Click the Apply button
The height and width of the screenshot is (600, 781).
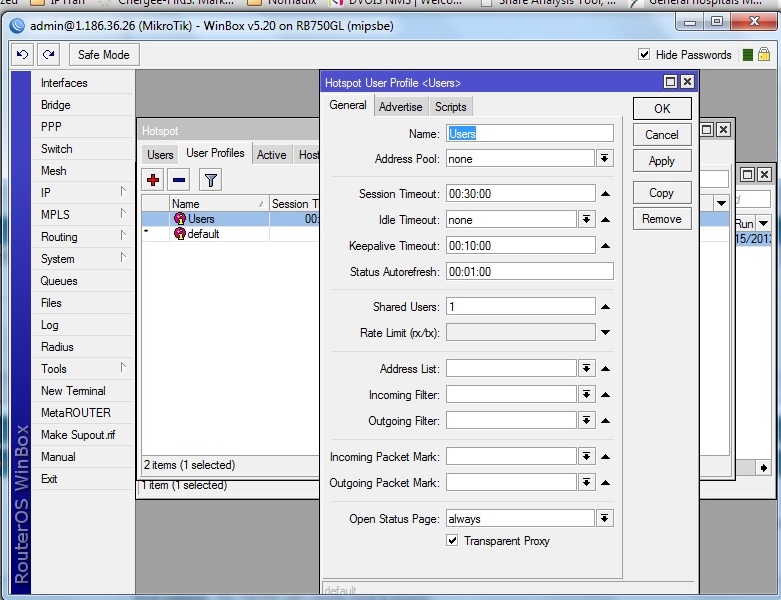[661, 161]
